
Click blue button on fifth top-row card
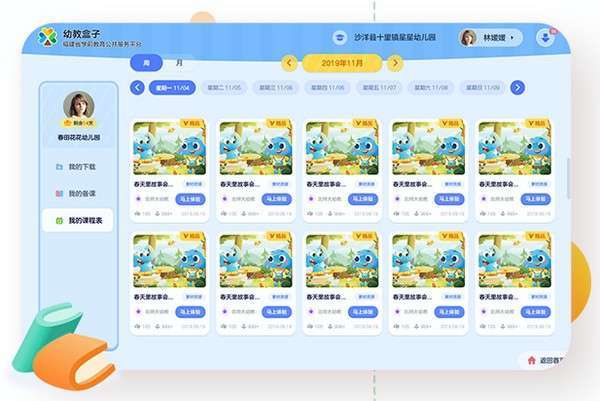tap(536, 199)
